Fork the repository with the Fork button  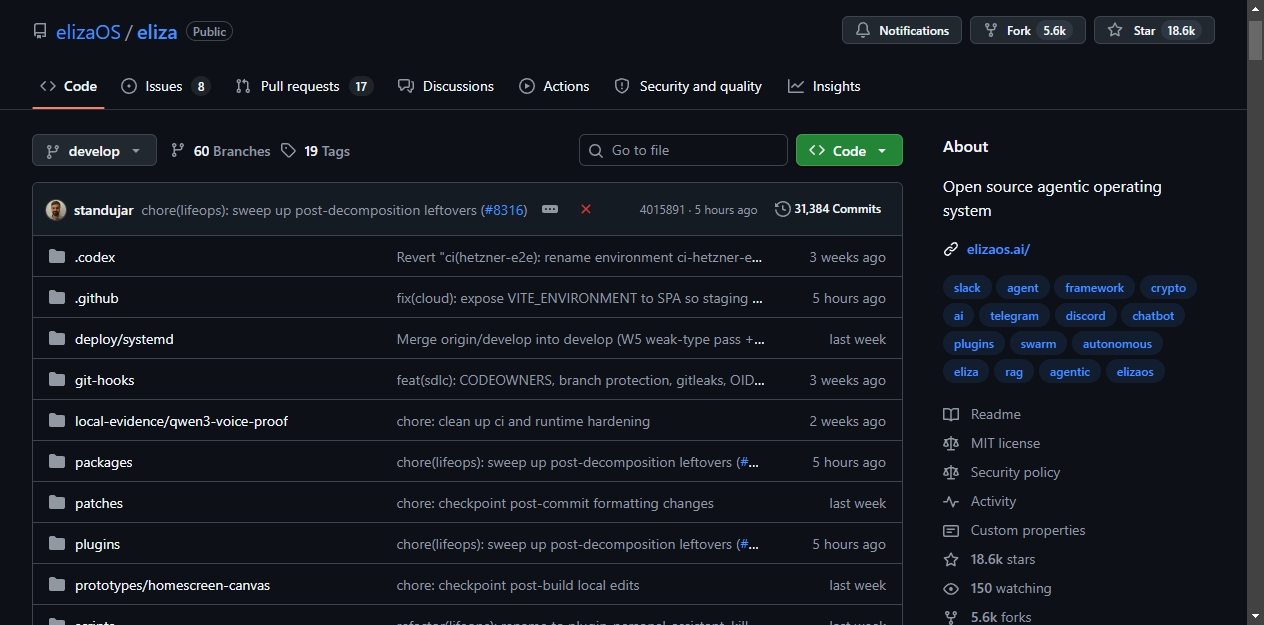coord(1027,30)
